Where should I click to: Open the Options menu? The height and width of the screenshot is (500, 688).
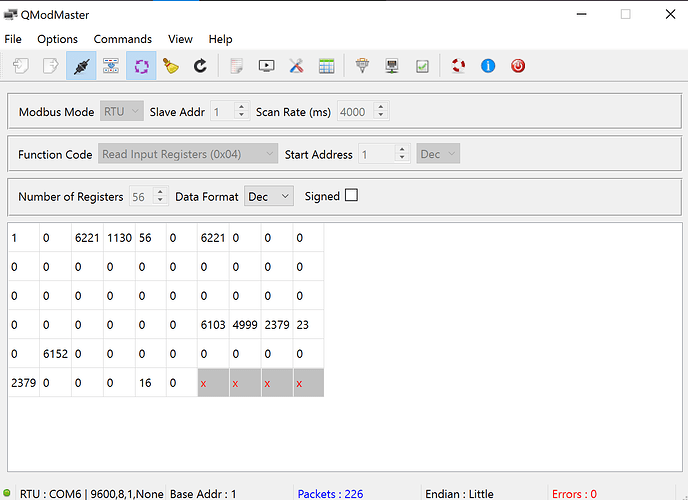(57, 39)
